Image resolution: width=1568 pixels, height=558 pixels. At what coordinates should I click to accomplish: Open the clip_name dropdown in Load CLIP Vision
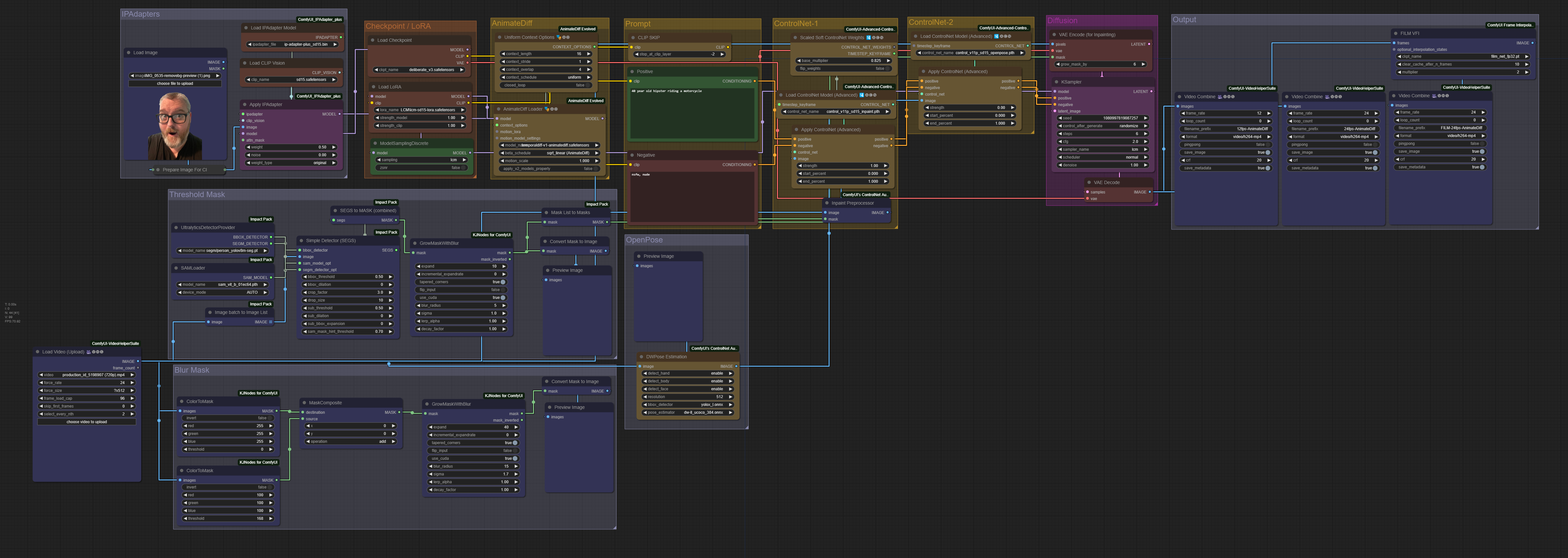291,80
